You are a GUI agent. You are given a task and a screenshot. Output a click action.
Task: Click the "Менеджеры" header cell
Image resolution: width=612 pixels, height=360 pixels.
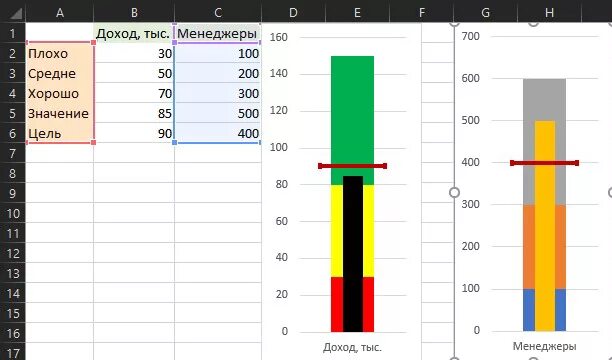pos(218,33)
